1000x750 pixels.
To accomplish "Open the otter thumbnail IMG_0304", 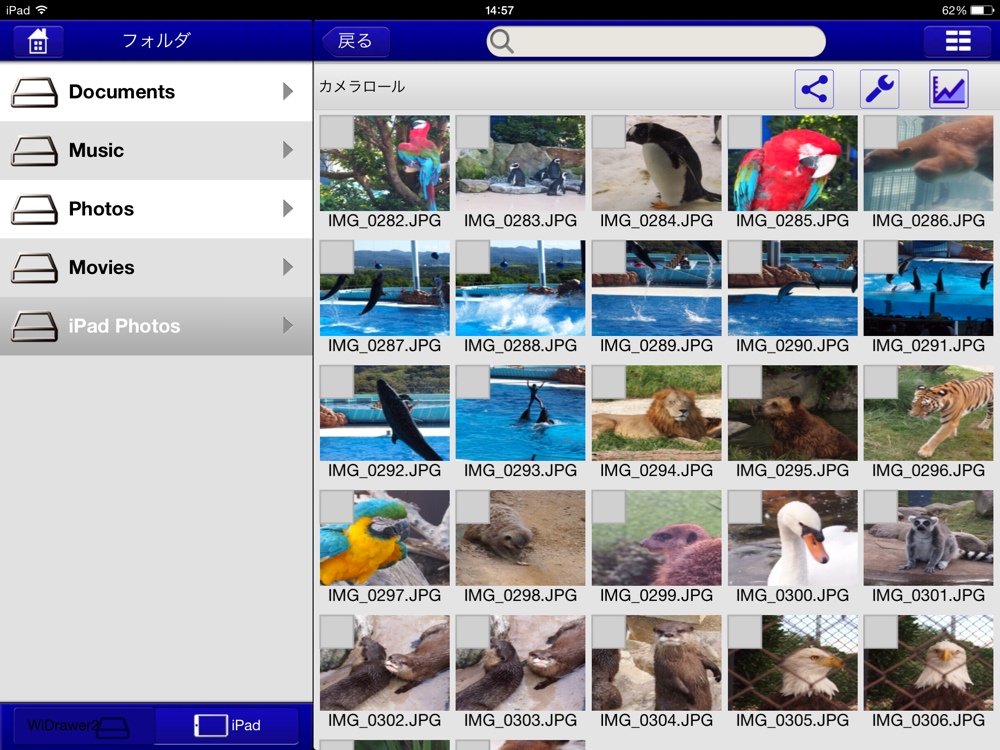I will [657, 663].
